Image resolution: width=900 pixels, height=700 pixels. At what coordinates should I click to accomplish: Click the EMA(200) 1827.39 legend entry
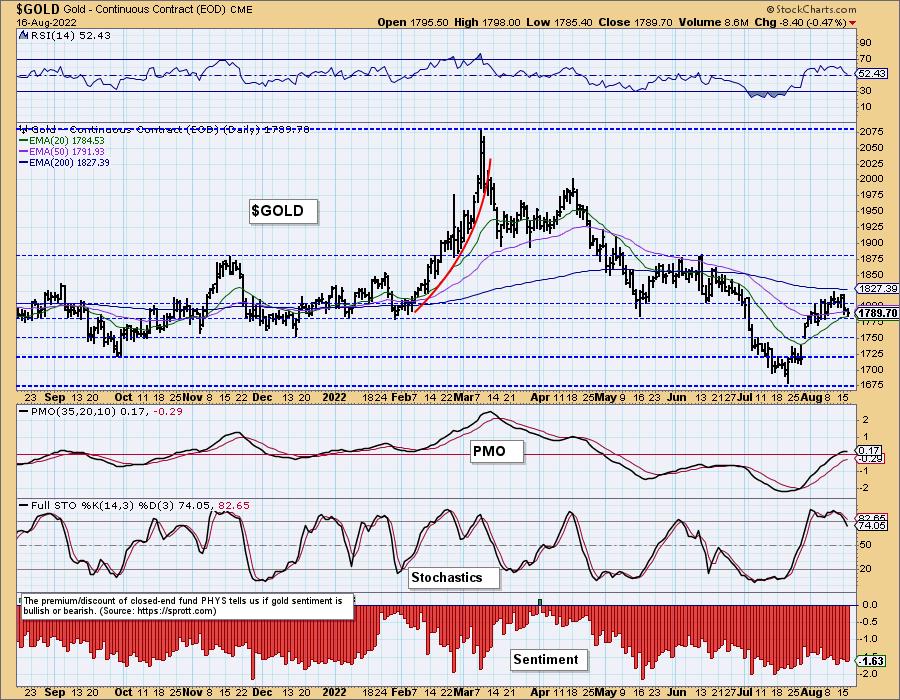click(64, 162)
